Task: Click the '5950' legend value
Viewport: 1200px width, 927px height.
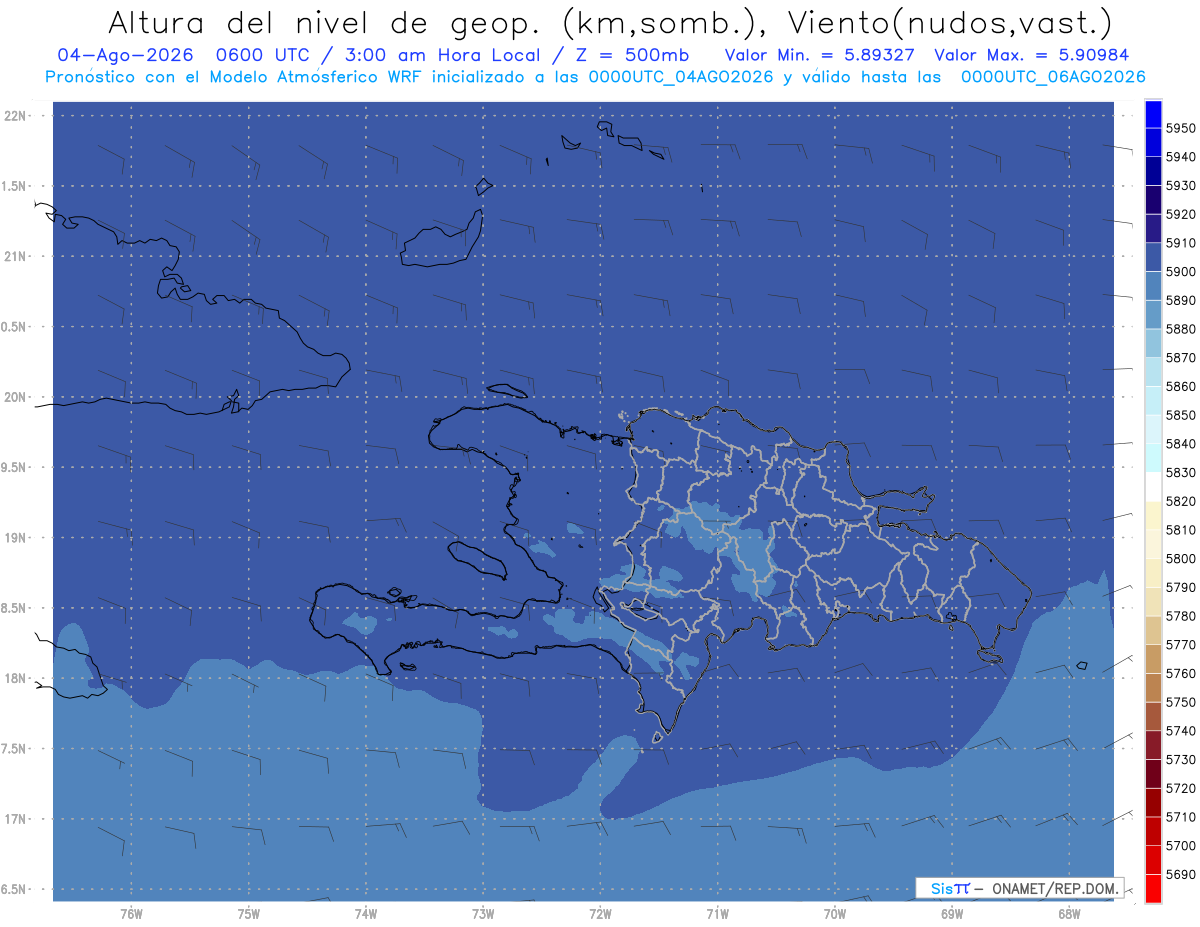Action: click(1180, 128)
